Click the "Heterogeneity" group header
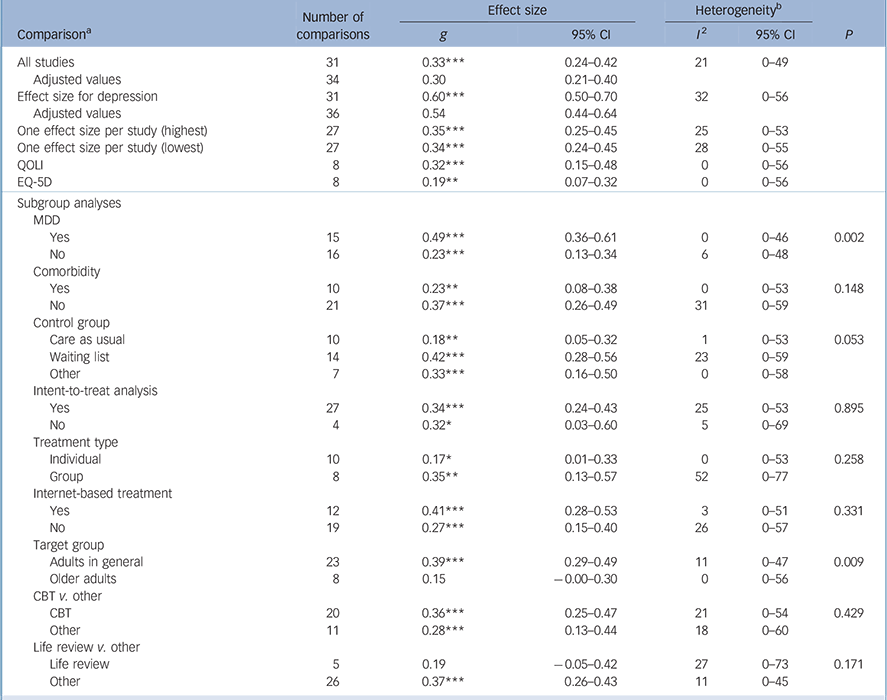The image size is (887, 700). pyautogui.click(x=738, y=9)
